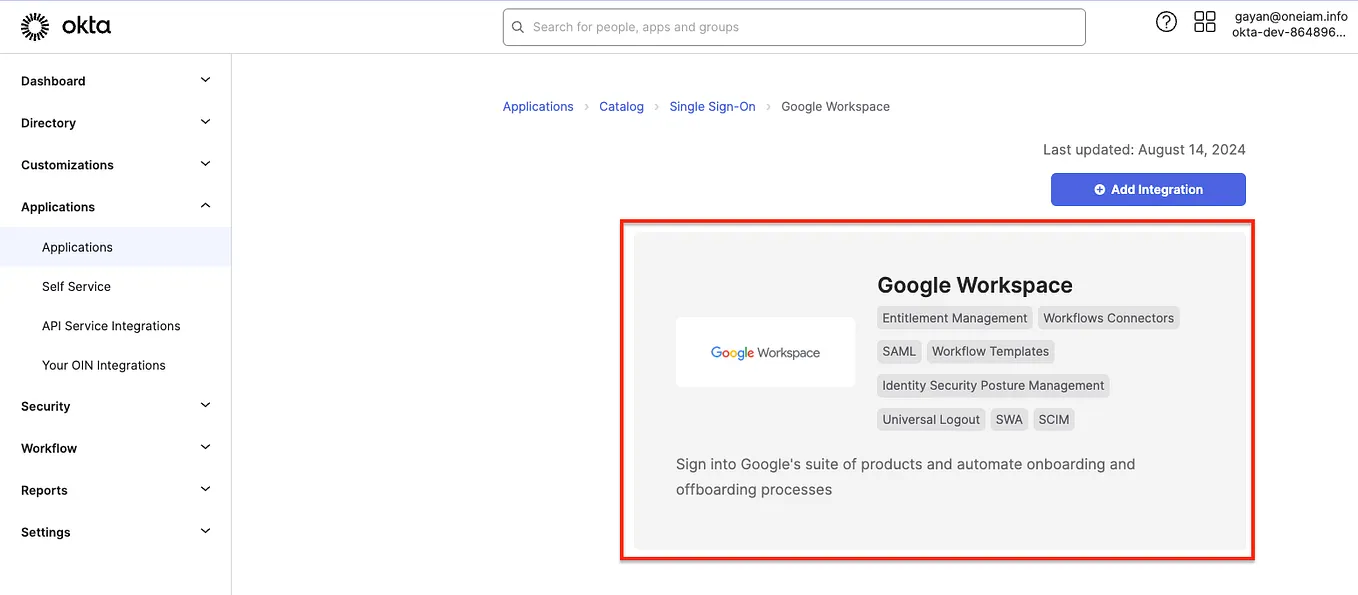Collapse the Applications section chevron

point(205,206)
